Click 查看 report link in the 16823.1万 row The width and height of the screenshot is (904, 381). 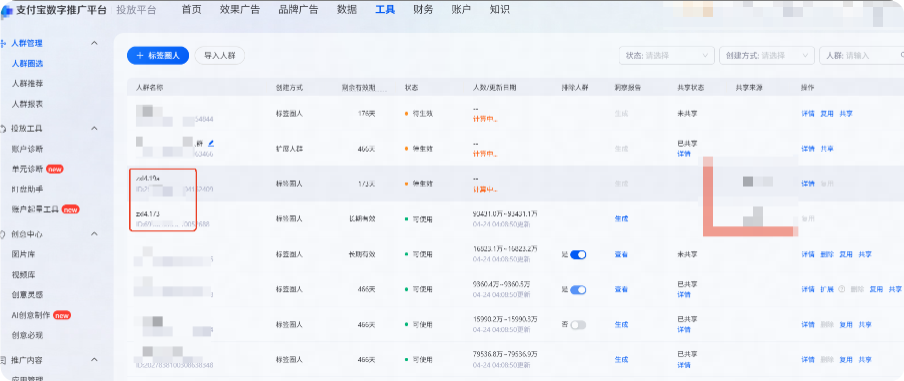point(621,254)
